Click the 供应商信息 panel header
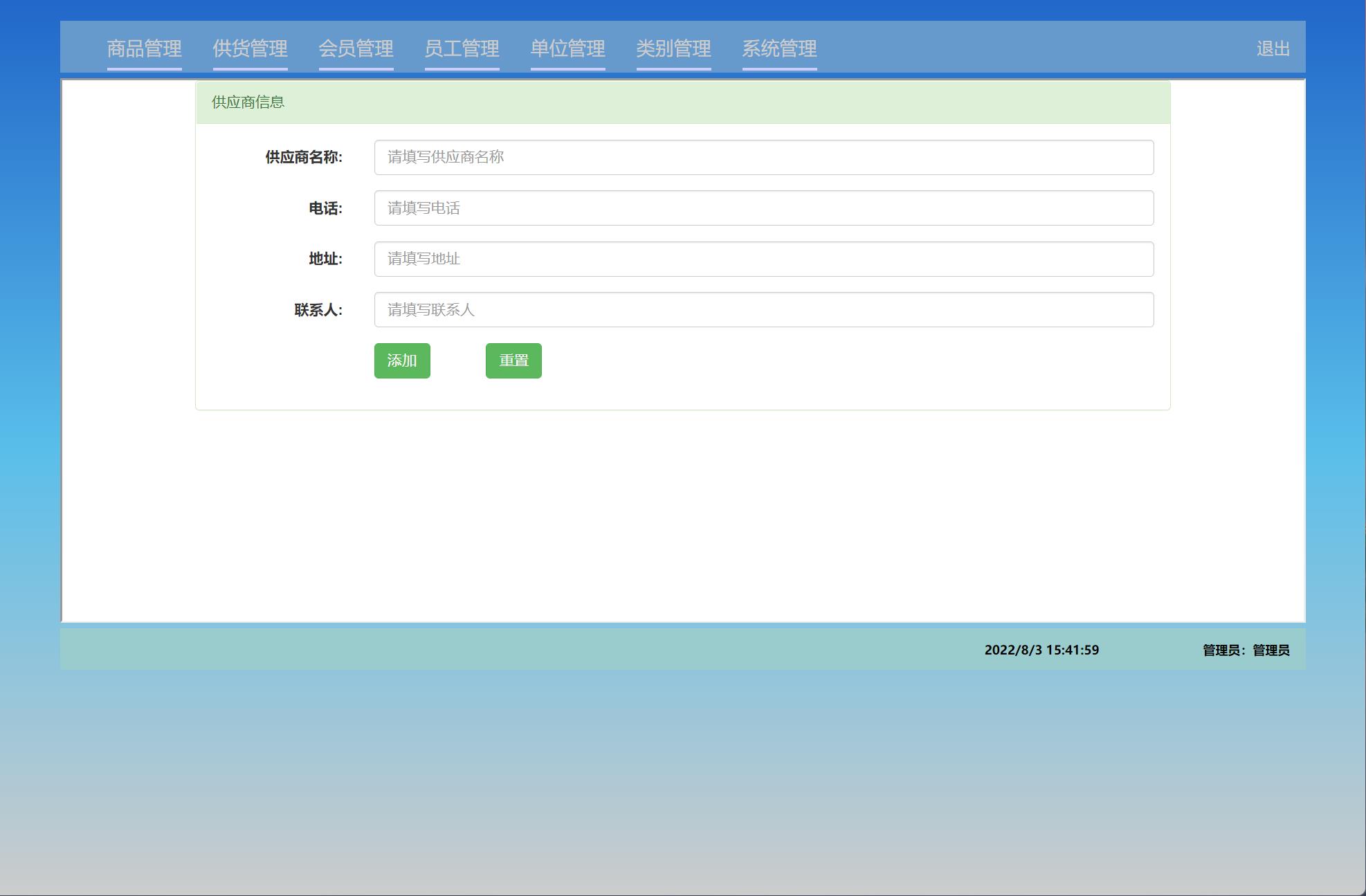Image resolution: width=1366 pixels, height=896 pixels. point(247,102)
